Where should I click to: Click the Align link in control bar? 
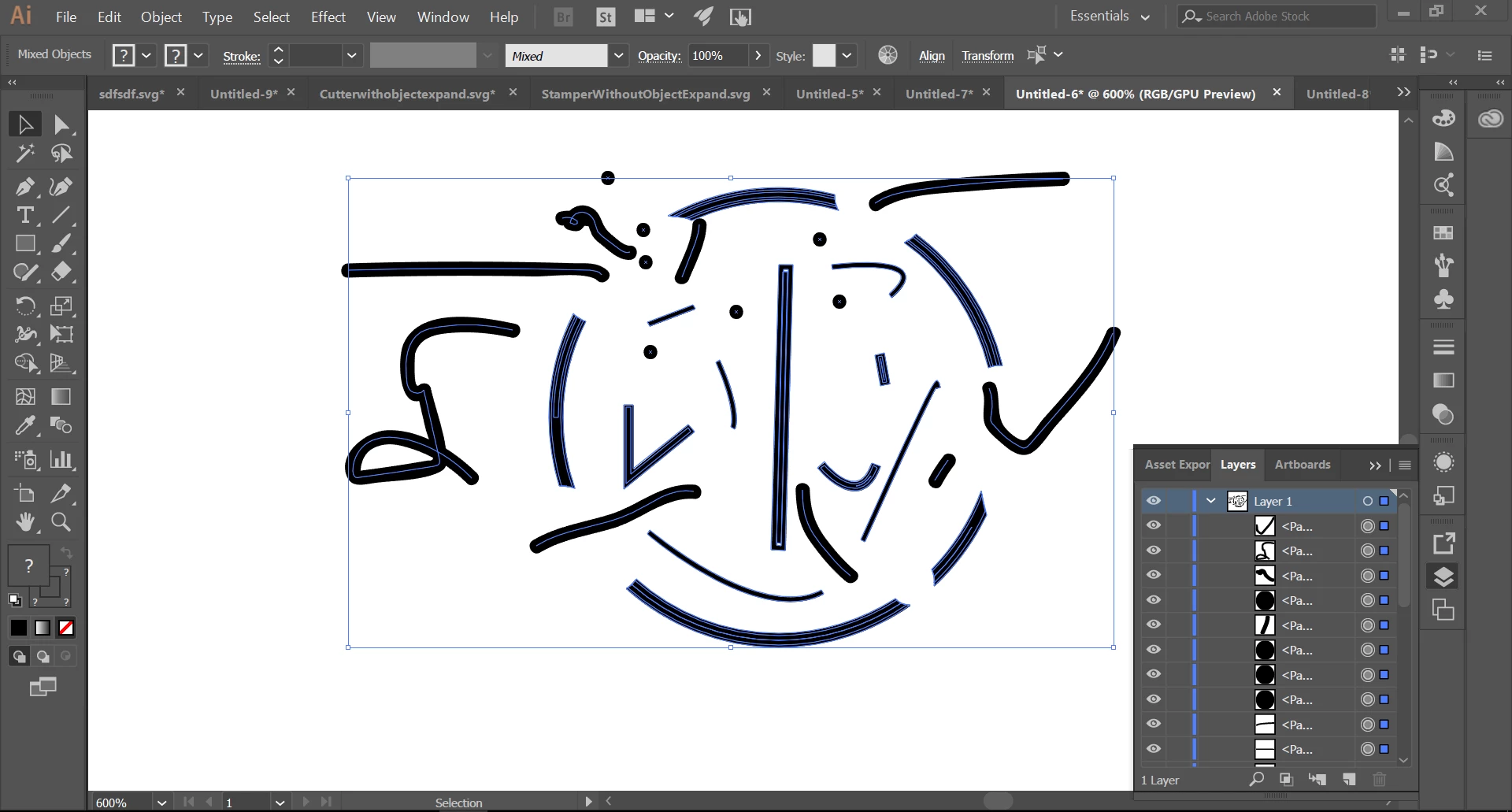(x=932, y=55)
